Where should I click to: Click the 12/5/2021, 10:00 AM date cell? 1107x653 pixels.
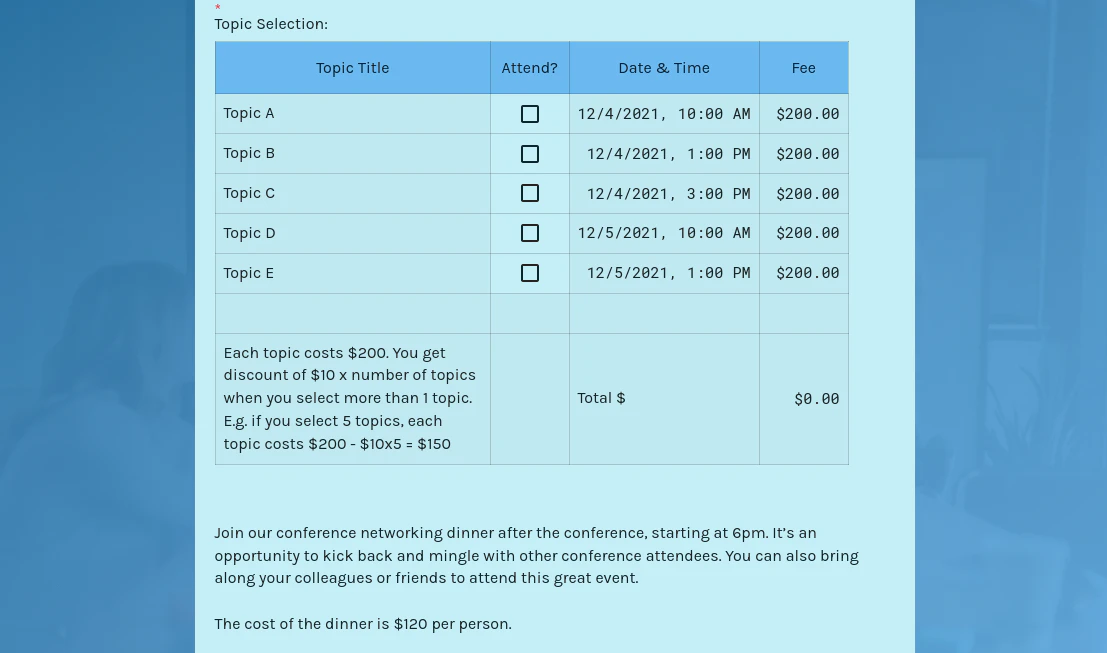(663, 233)
